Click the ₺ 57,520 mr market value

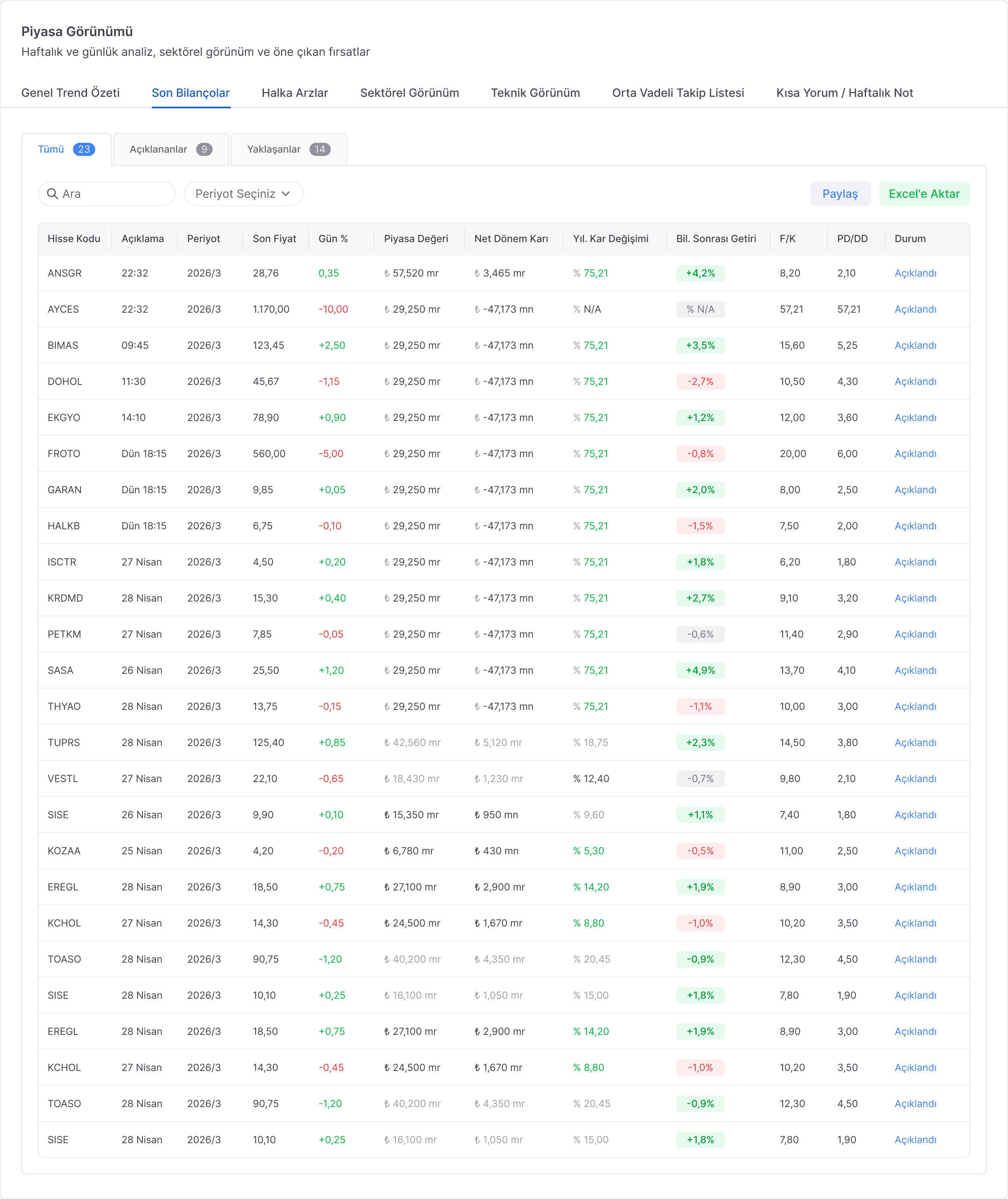411,273
